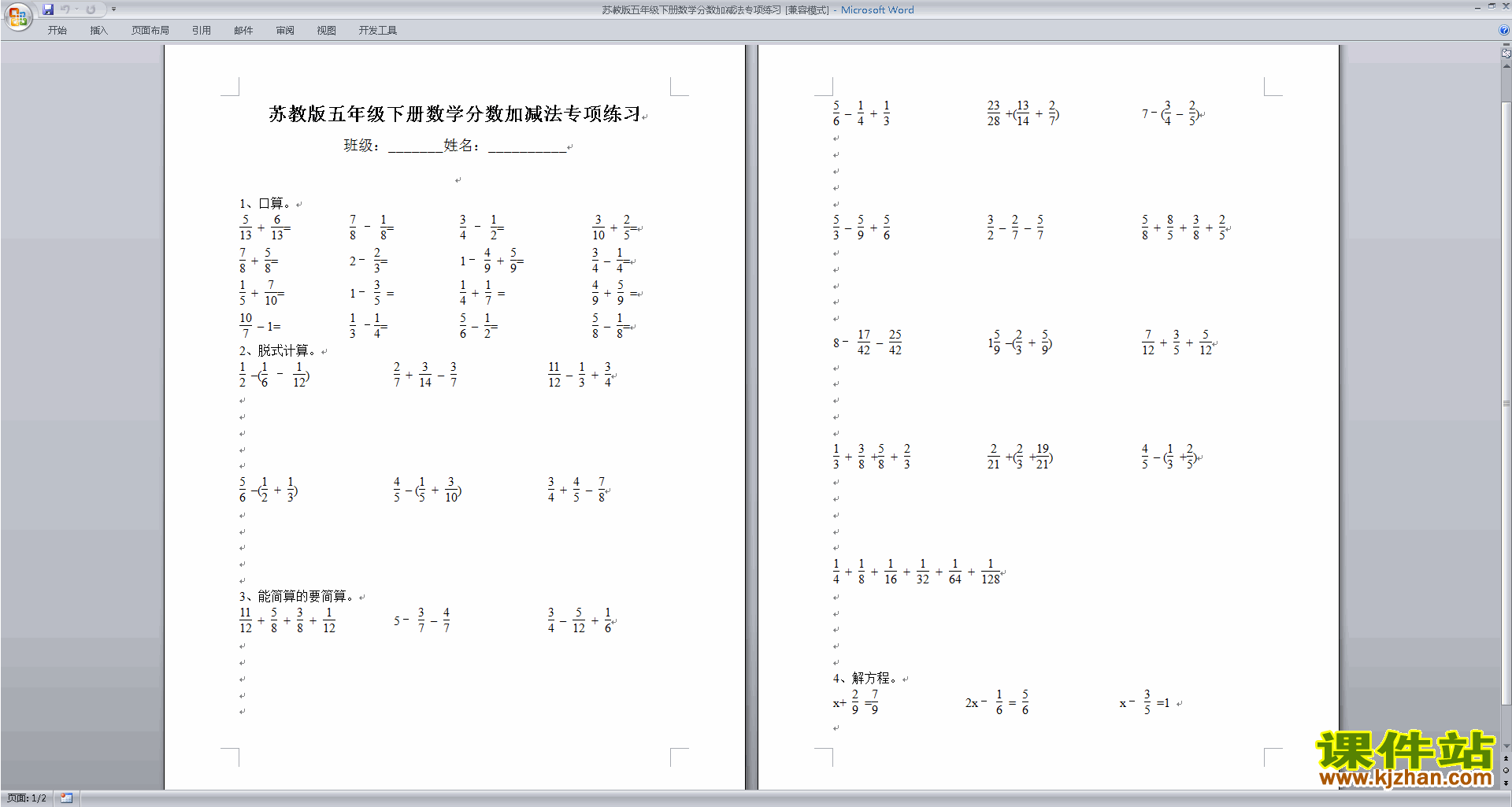Screen dimensions: 1512x807
Task: Click the expression 5 − 3/7 − 4/7
Action: (422, 620)
